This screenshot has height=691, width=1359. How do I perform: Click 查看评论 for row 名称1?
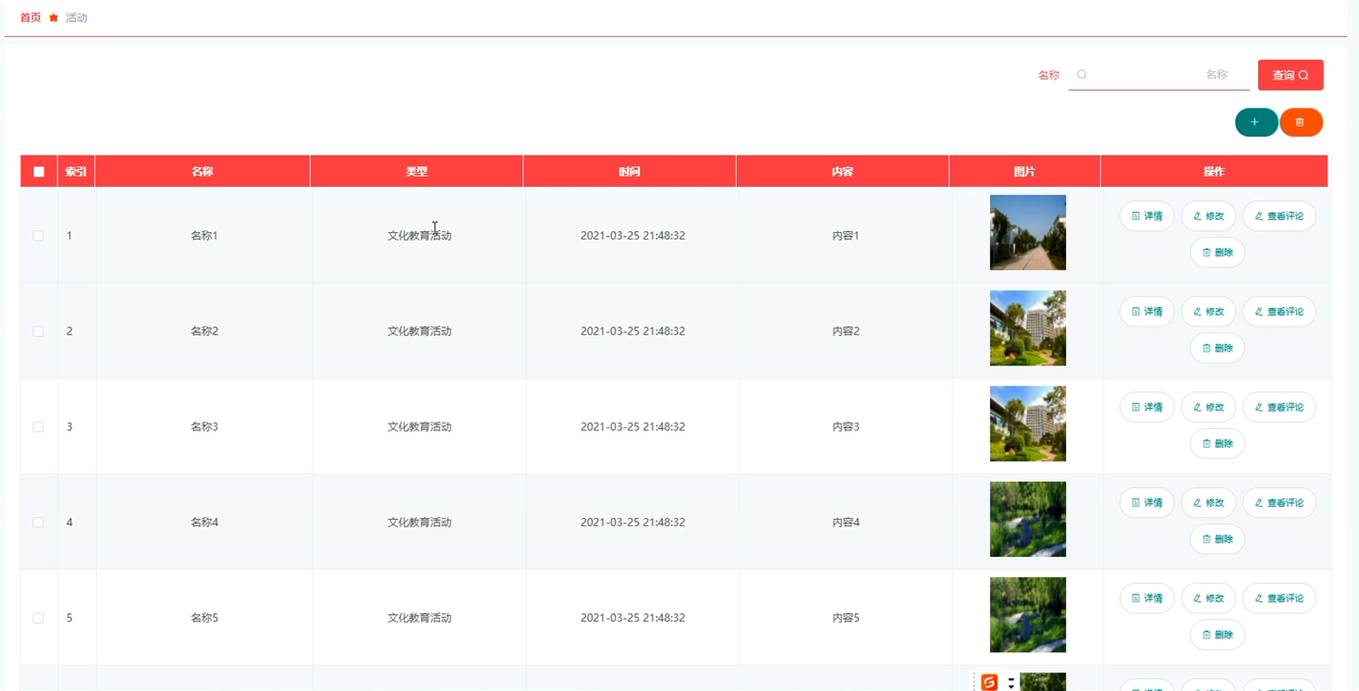1279,216
